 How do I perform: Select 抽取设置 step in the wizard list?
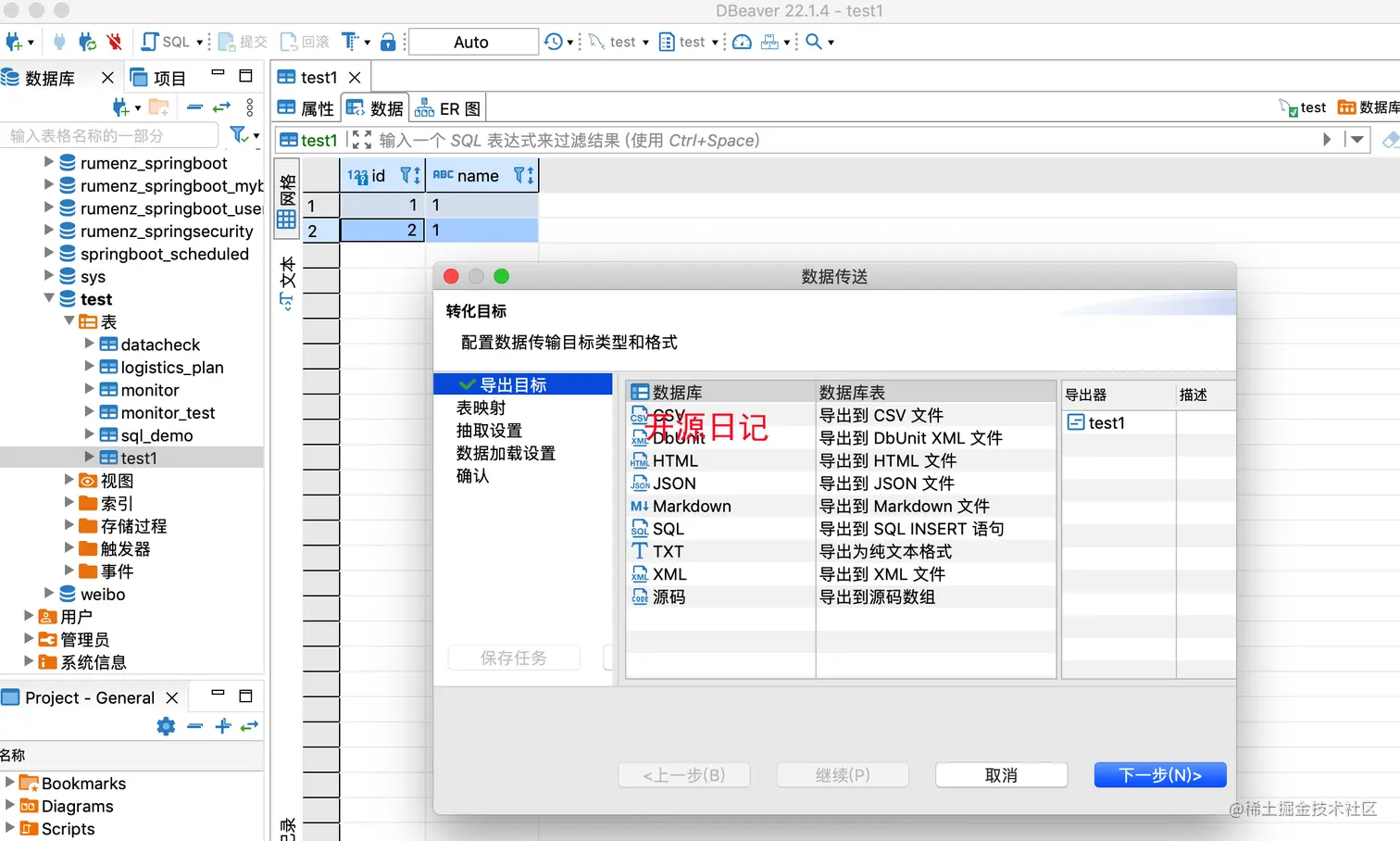[489, 431]
